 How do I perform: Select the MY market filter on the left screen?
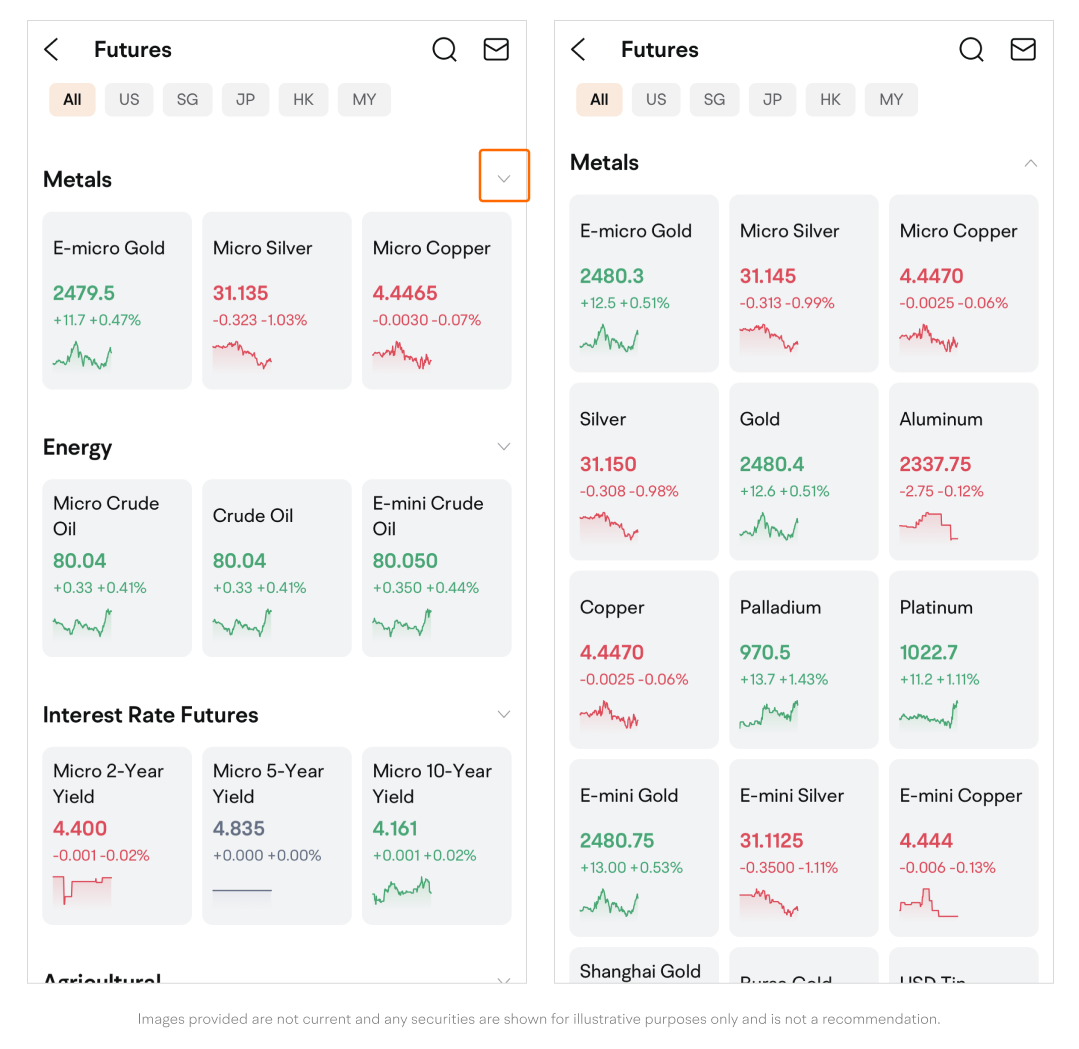click(x=364, y=100)
